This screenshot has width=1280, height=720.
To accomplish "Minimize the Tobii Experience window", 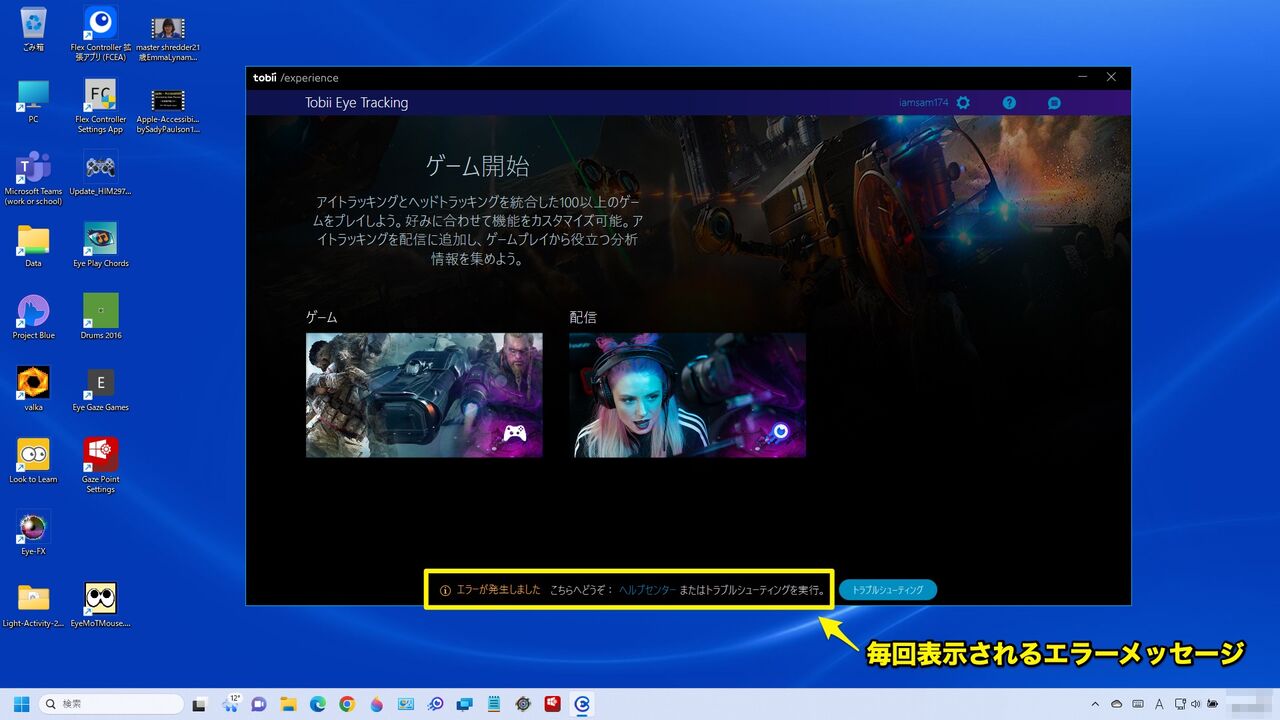I will tap(1083, 77).
